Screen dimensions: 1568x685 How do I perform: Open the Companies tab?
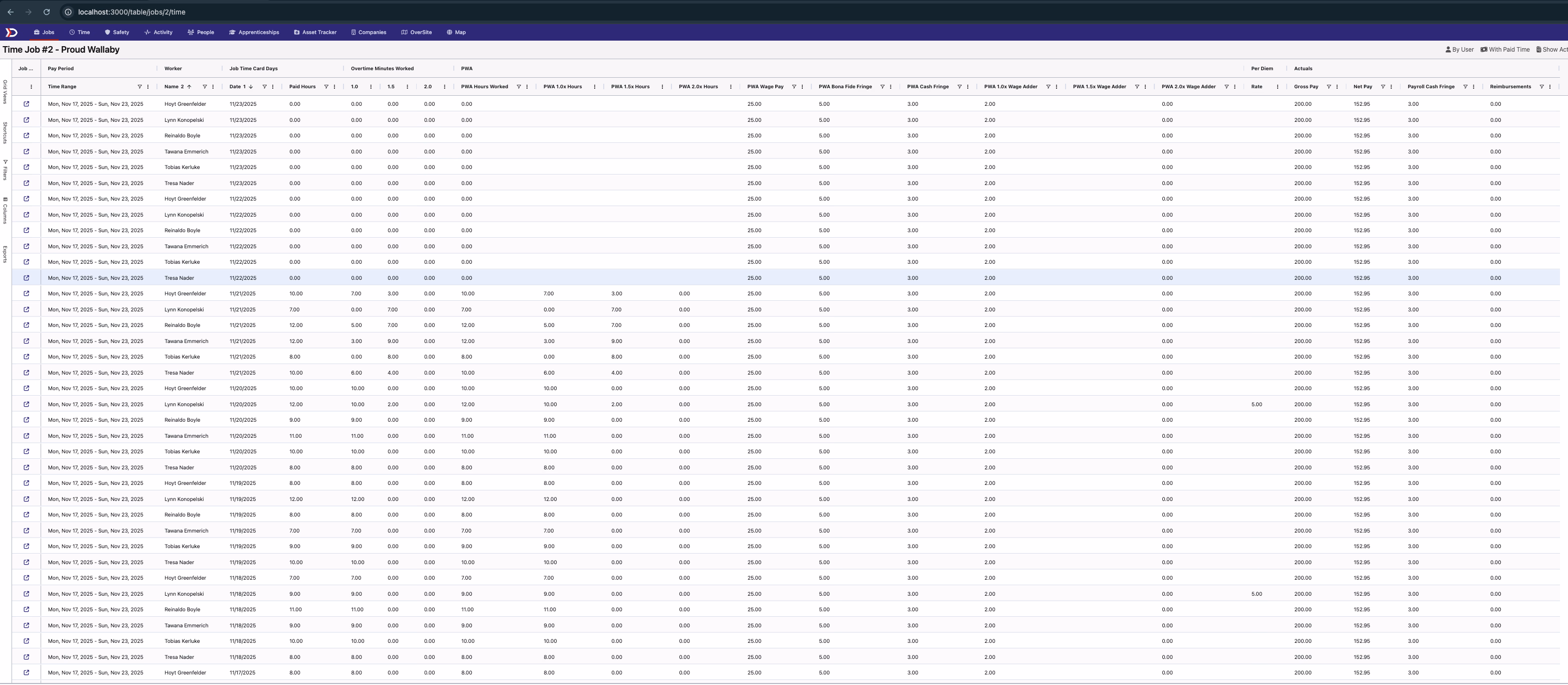[369, 32]
